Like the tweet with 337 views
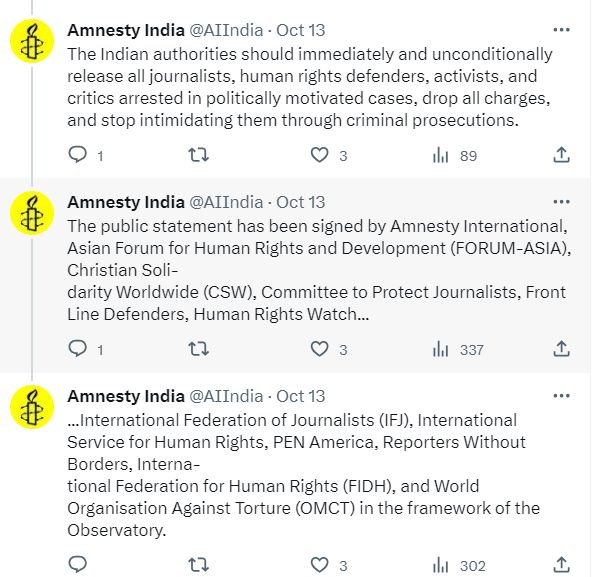Image resolution: width=613 pixels, height=577 pixels. (x=319, y=349)
